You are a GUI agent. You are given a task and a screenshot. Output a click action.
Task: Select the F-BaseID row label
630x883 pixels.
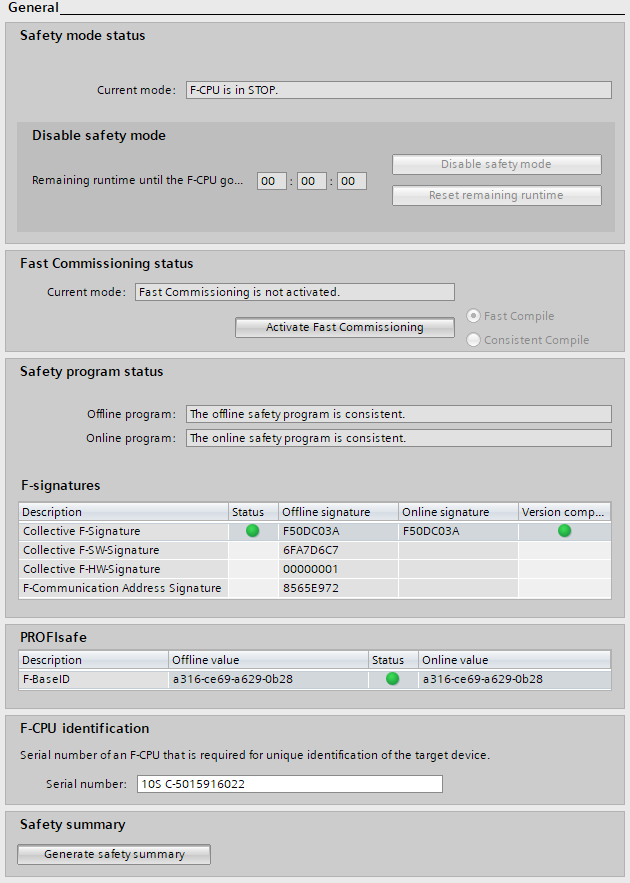pyautogui.click(x=46, y=679)
